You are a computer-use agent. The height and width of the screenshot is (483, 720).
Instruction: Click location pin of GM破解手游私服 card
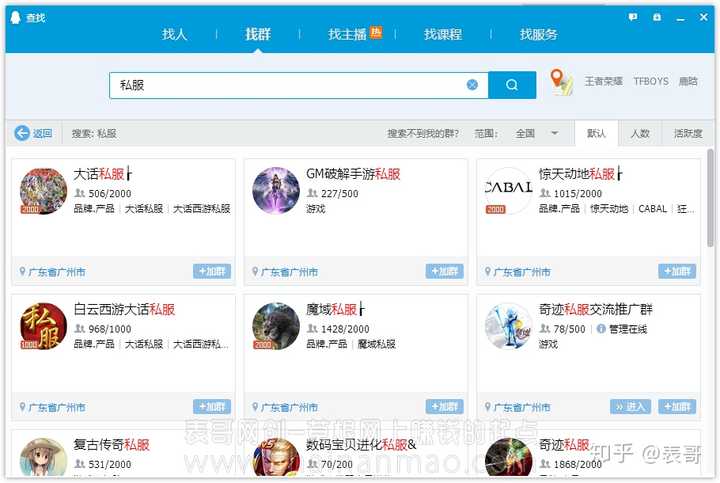[255, 271]
